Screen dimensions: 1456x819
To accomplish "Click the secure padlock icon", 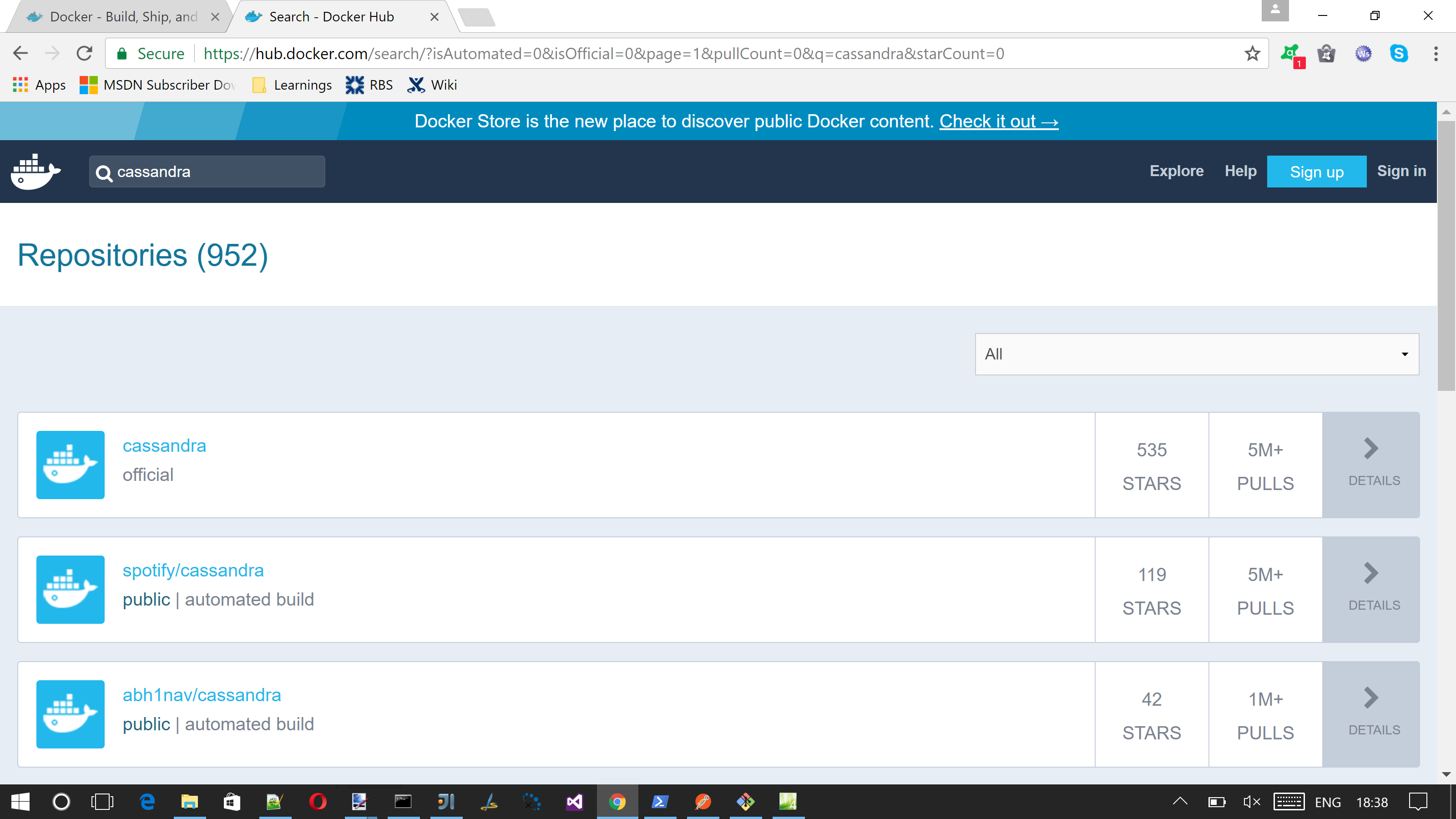I will pyautogui.click(x=121, y=54).
